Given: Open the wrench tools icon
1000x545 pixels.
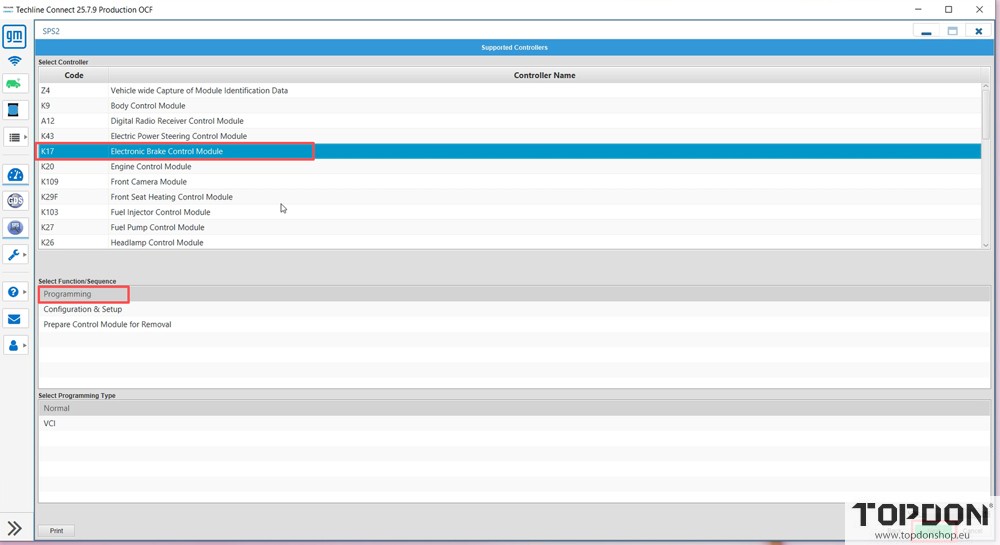Looking at the screenshot, I should [14, 255].
